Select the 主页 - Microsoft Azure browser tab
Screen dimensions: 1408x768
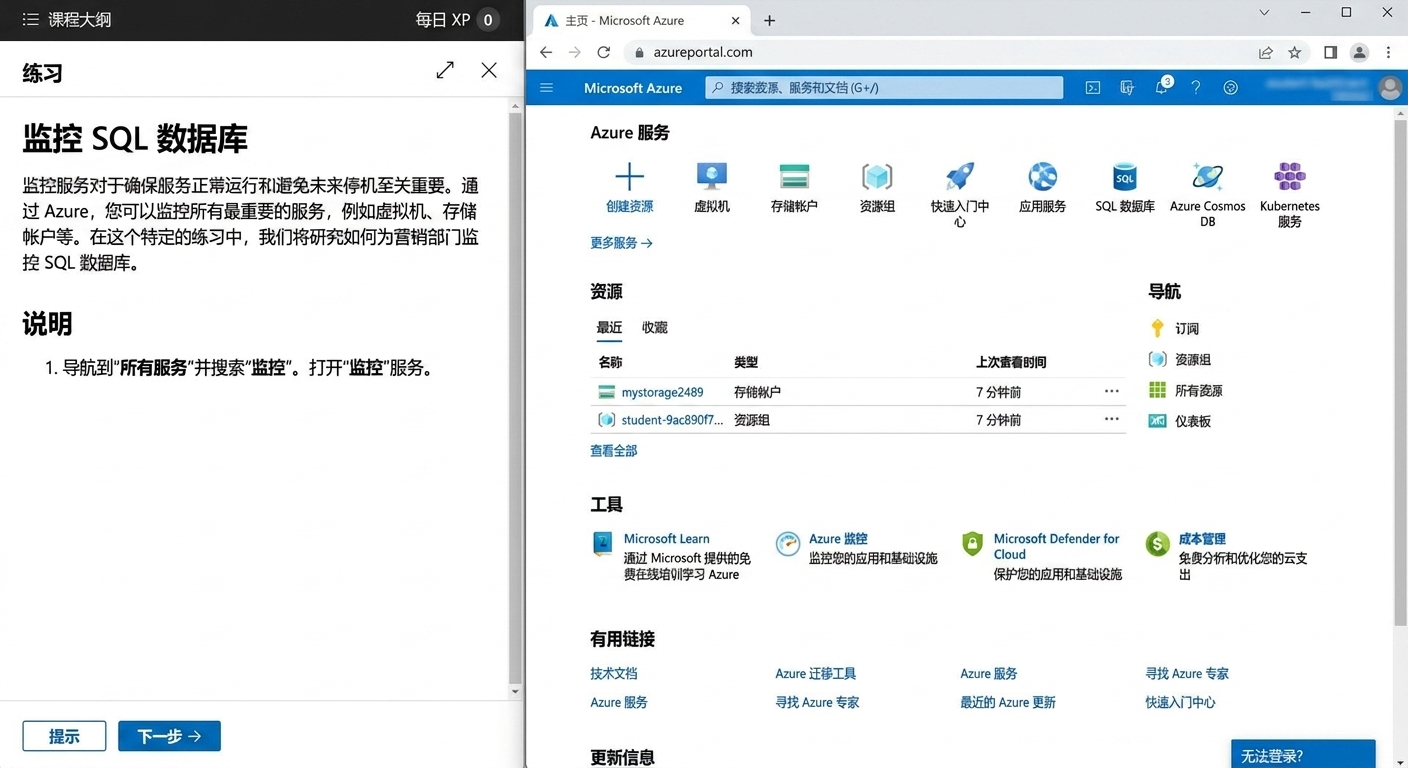click(640, 20)
